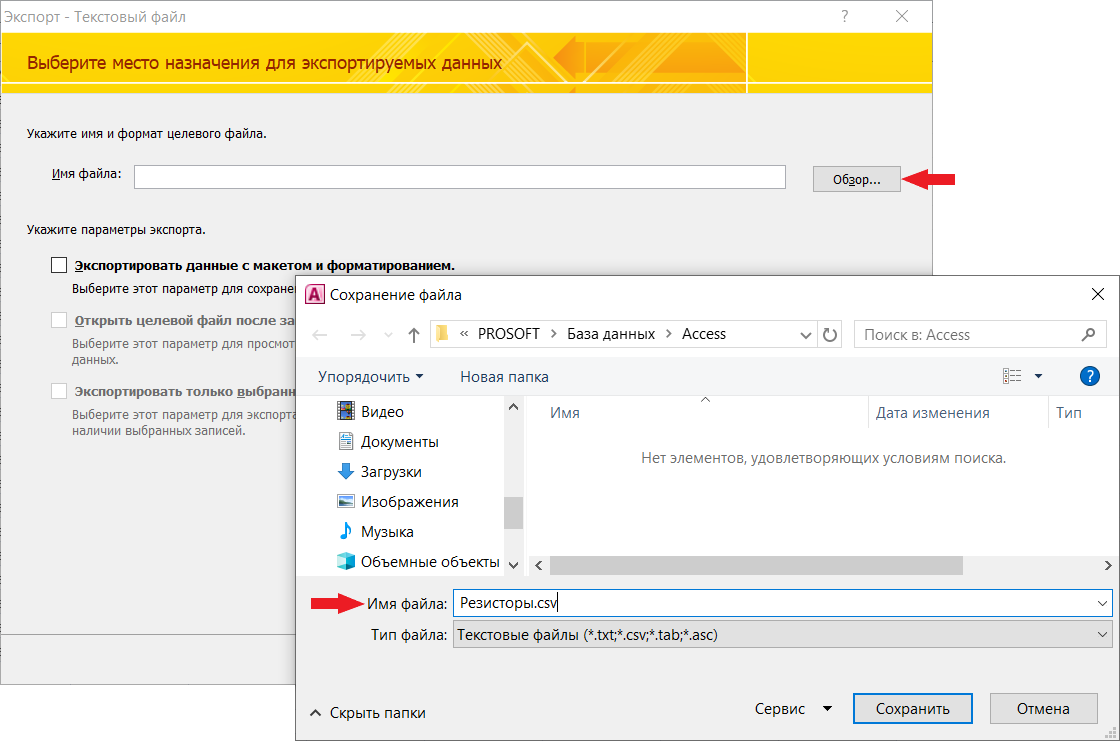The image size is (1120, 741).
Task: Open Объемные объекты in sidebar
Action: coord(429,561)
